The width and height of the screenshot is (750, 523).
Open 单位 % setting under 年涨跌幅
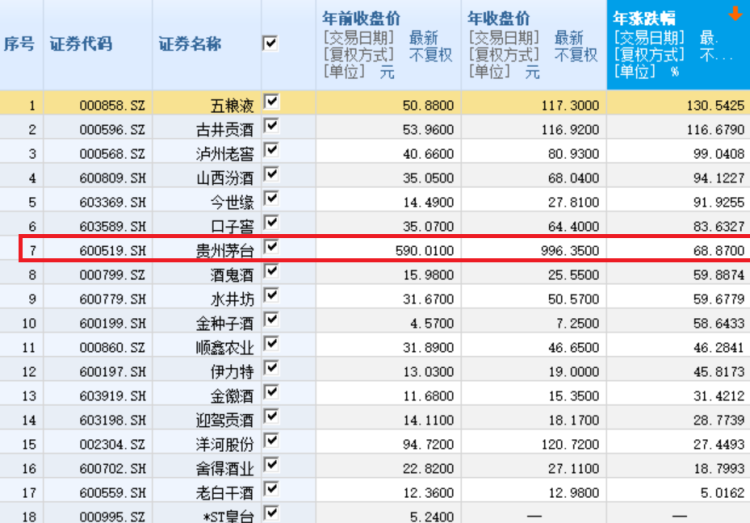tap(647, 72)
